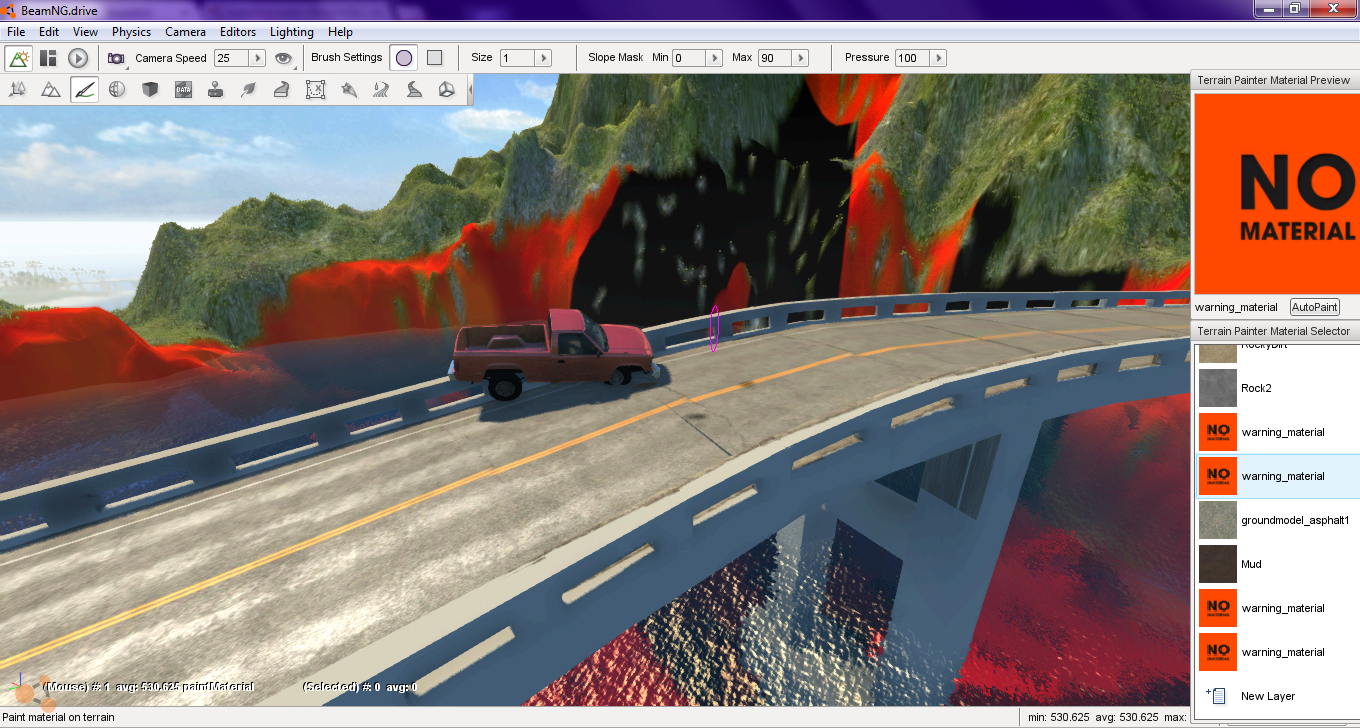Screen dimensions: 1360x728
Task: Open the Mesh Road Editor icon
Action: (x=282, y=90)
